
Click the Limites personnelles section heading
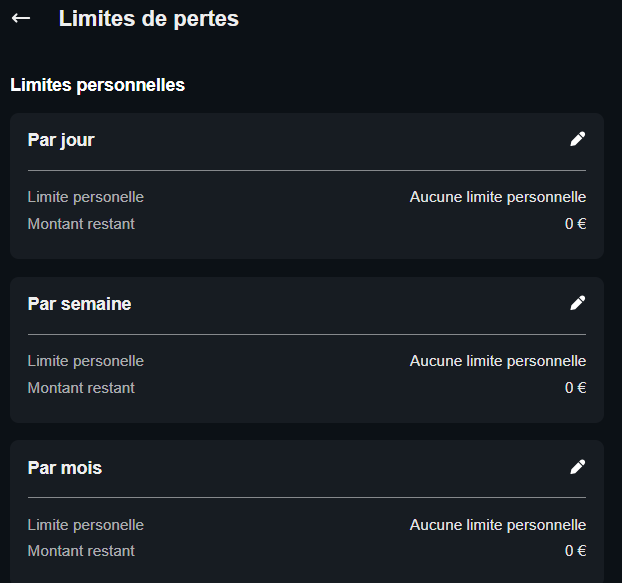coord(97,85)
